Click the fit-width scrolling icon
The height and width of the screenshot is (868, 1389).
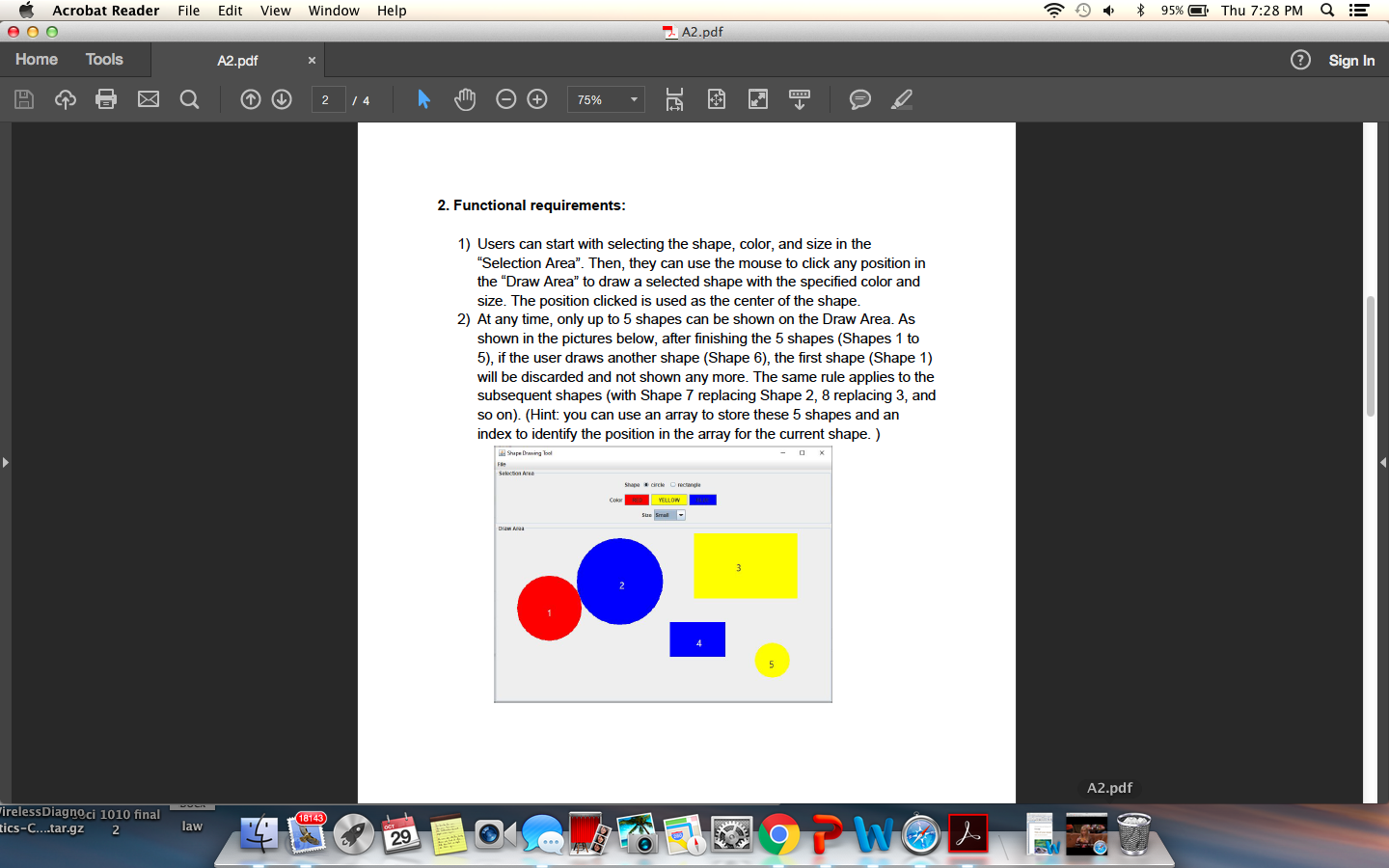pyautogui.click(x=674, y=99)
